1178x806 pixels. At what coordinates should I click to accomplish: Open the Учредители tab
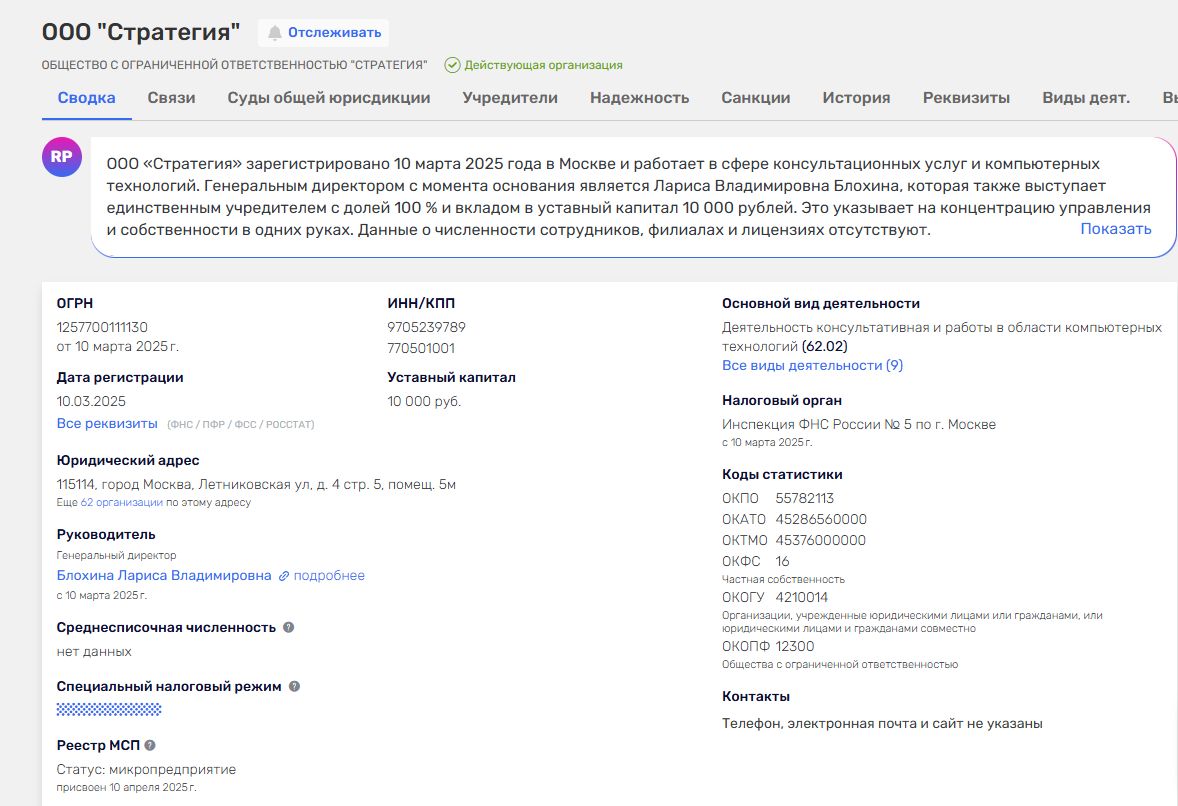pyautogui.click(x=510, y=98)
